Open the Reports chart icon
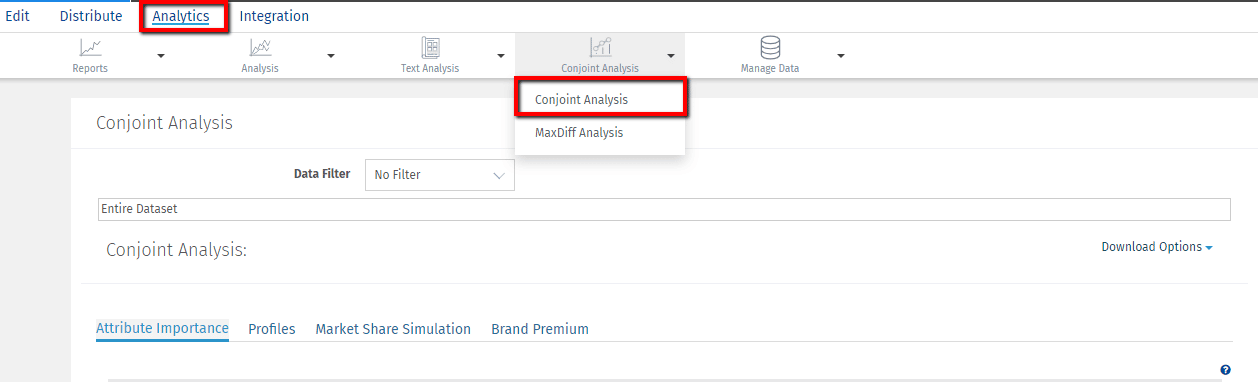The width and height of the screenshot is (1258, 382). (x=90, y=47)
